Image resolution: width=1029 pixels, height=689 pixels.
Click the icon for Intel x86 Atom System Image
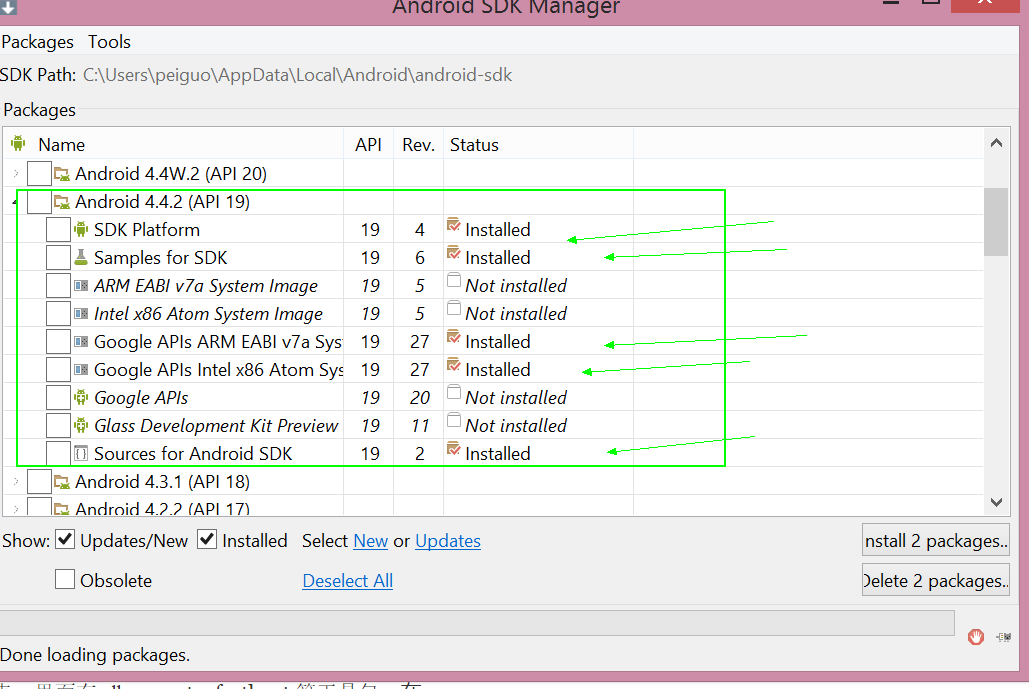pyautogui.click(x=81, y=314)
